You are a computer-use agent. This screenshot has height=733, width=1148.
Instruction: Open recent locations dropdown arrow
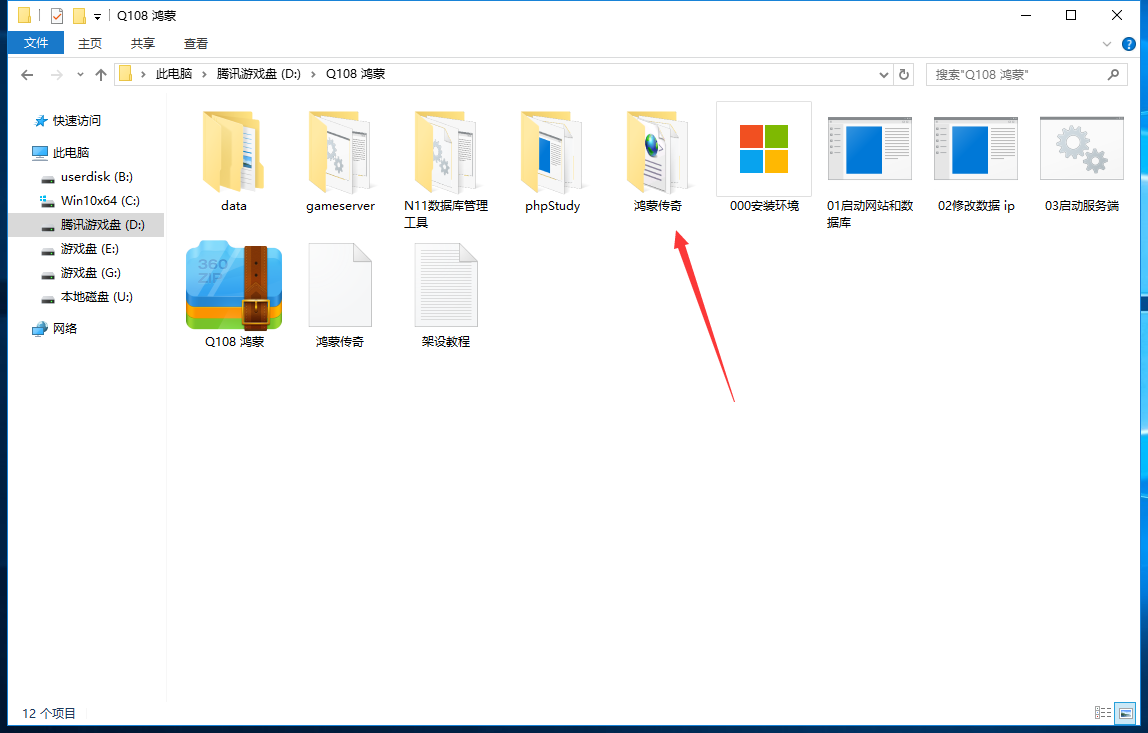[x=80, y=75]
